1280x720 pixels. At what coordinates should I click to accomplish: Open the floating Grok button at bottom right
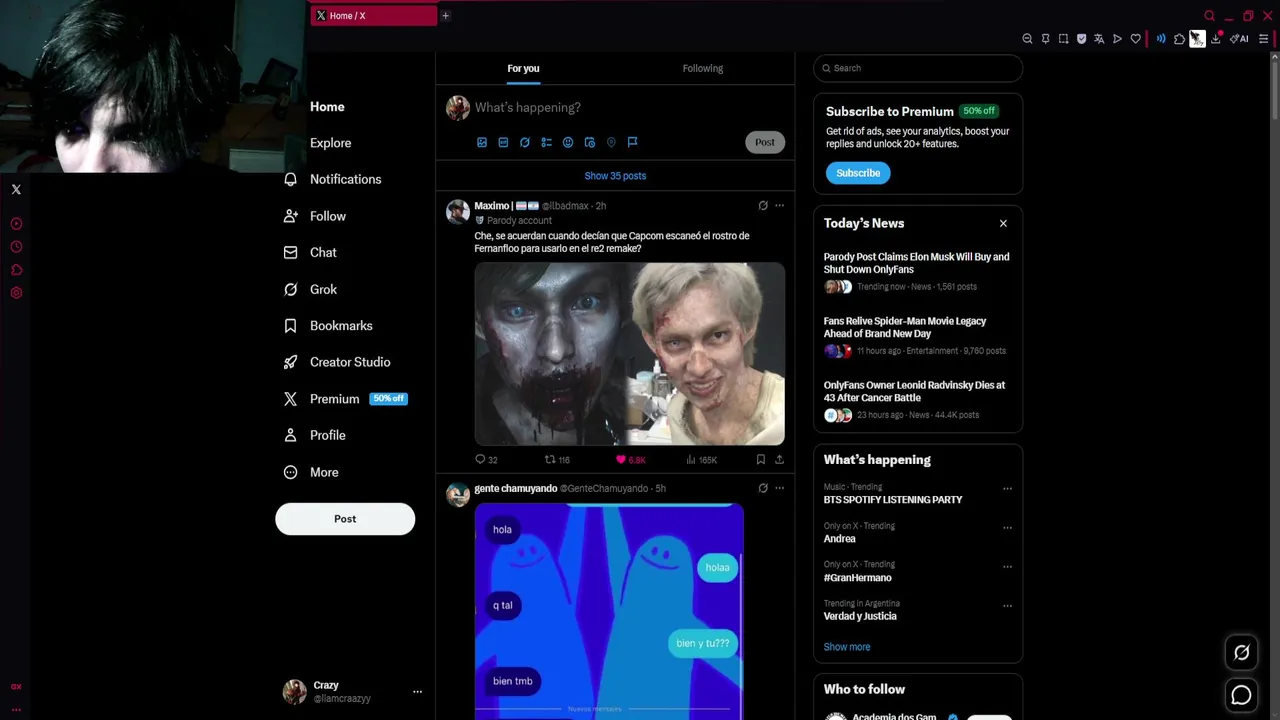tap(1241, 653)
